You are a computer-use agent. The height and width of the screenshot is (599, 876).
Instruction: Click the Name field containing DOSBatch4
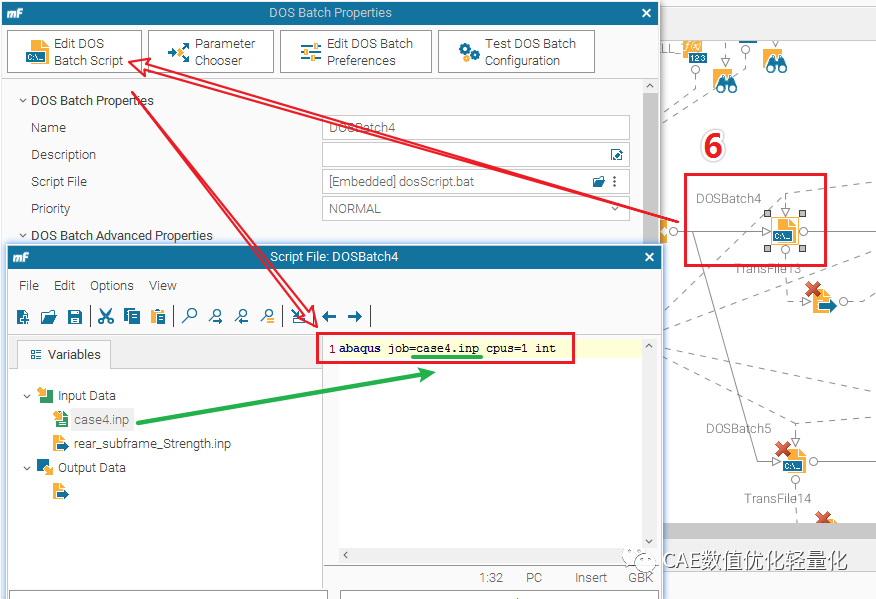(476, 127)
